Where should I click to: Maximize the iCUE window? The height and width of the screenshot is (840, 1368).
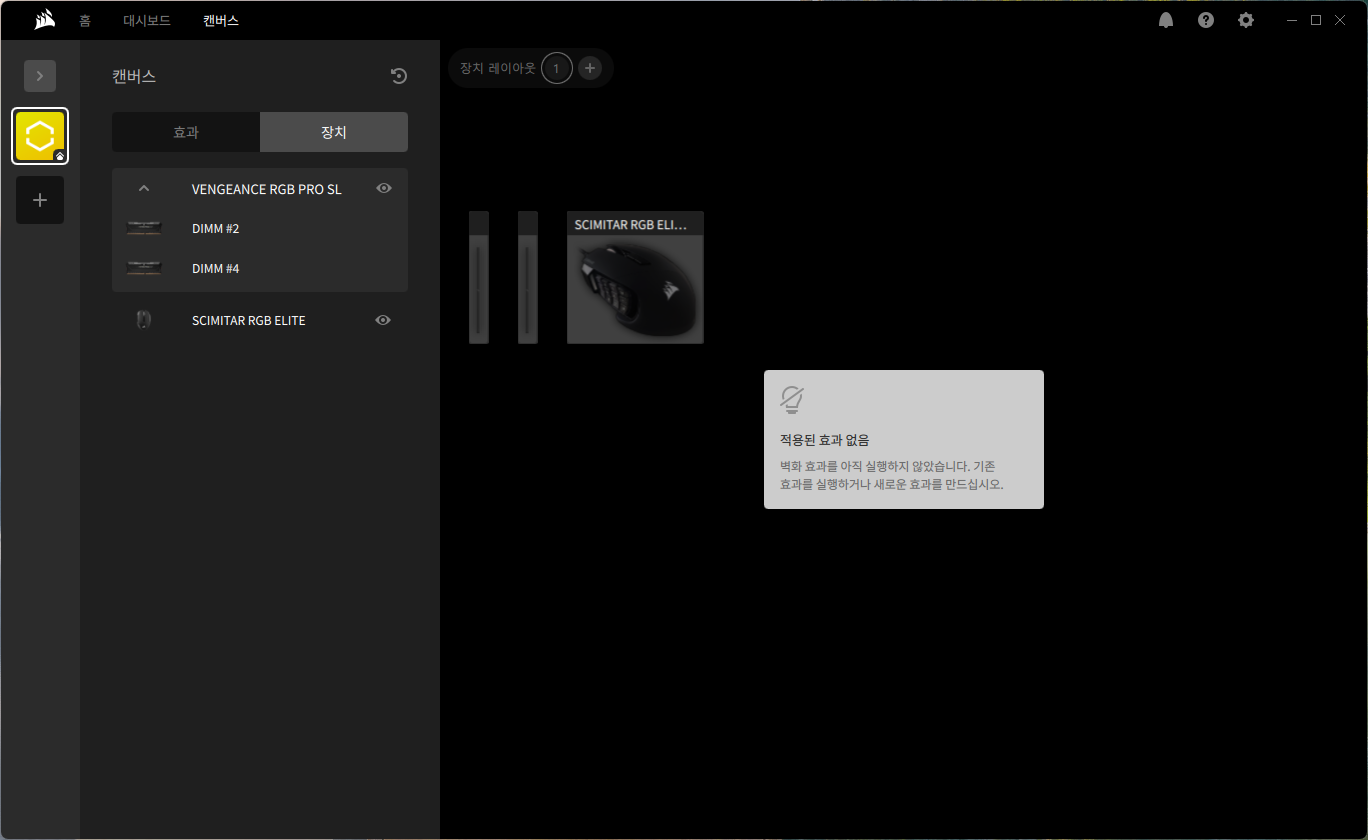[x=1316, y=20]
